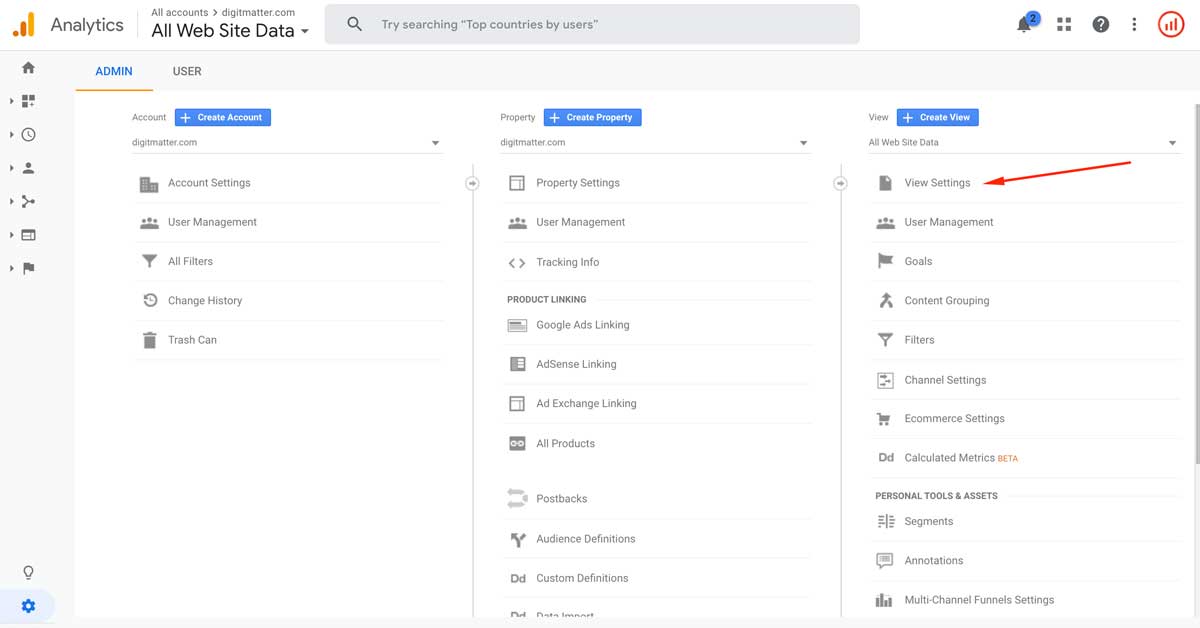This screenshot has height=628, width=1200.
Task: Open the All Web Site Data header selector
Action: point(230,31)
